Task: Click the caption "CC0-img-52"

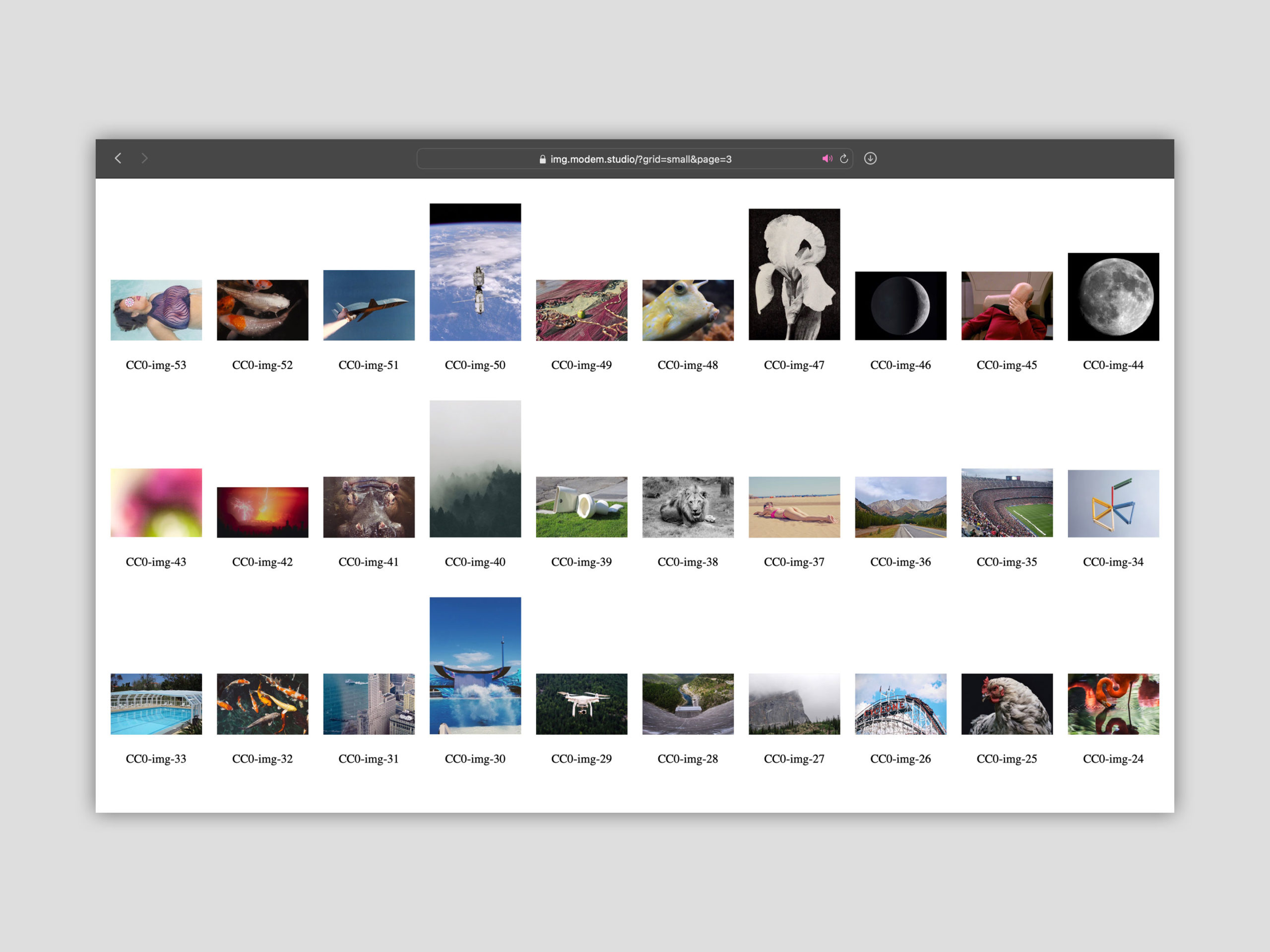Action: coord(262,365)
